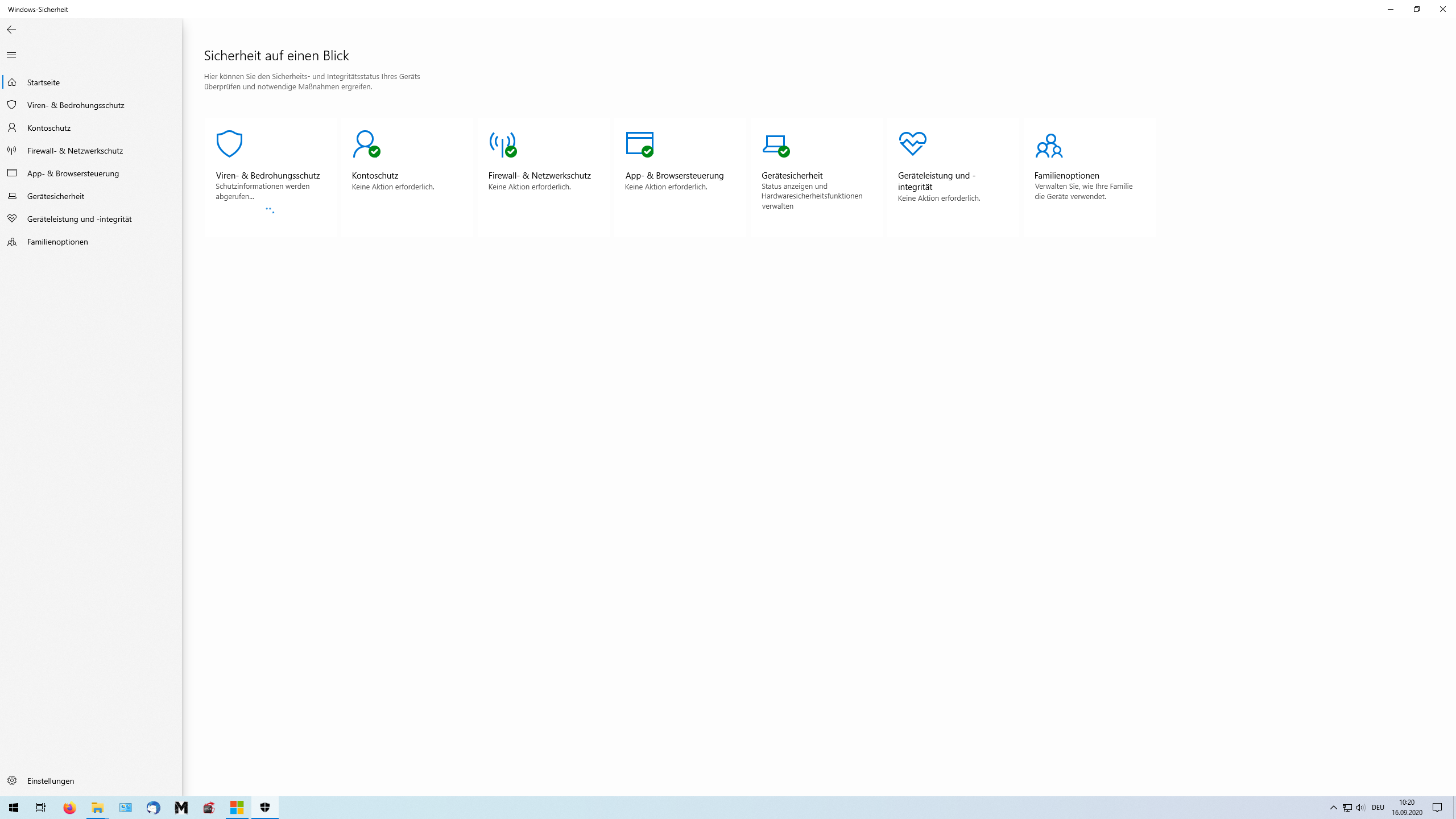Go back using the arrow button
The width and height of the screenshot is (1456, 819).
[11, 30]
